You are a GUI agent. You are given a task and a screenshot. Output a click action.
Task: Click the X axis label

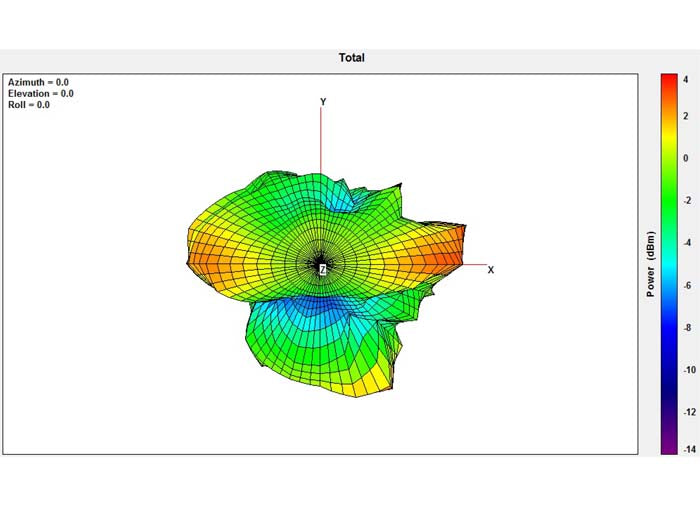point(490,270)
